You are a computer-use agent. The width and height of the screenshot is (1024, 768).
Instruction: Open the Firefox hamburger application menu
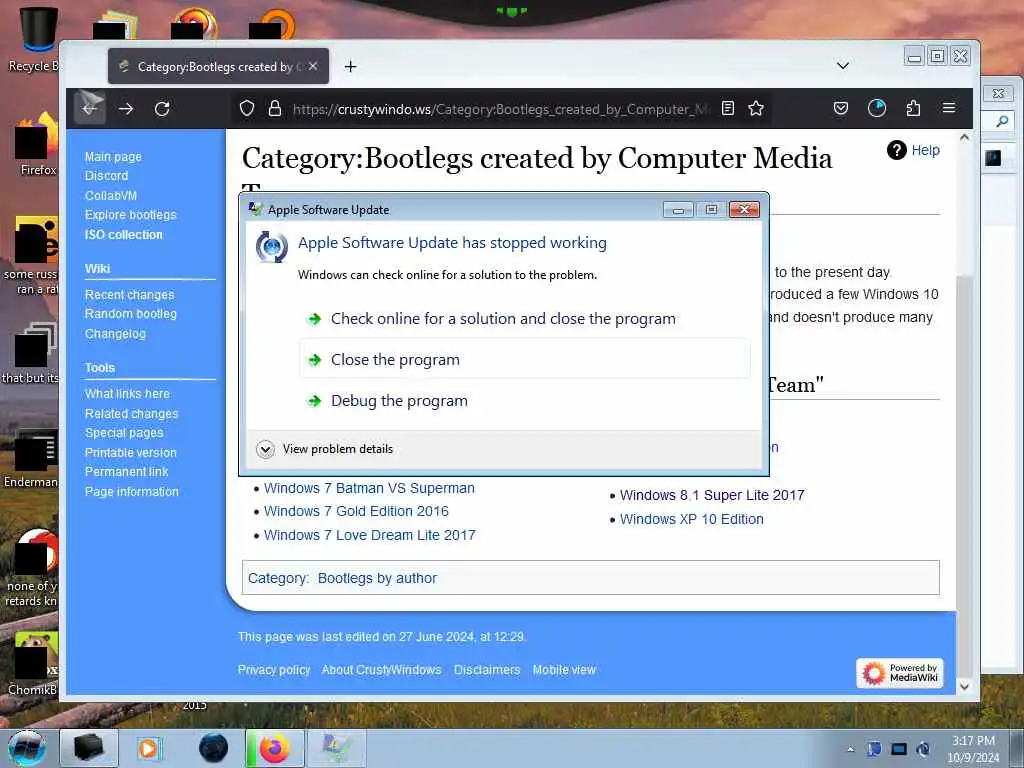tap(950, 108)
